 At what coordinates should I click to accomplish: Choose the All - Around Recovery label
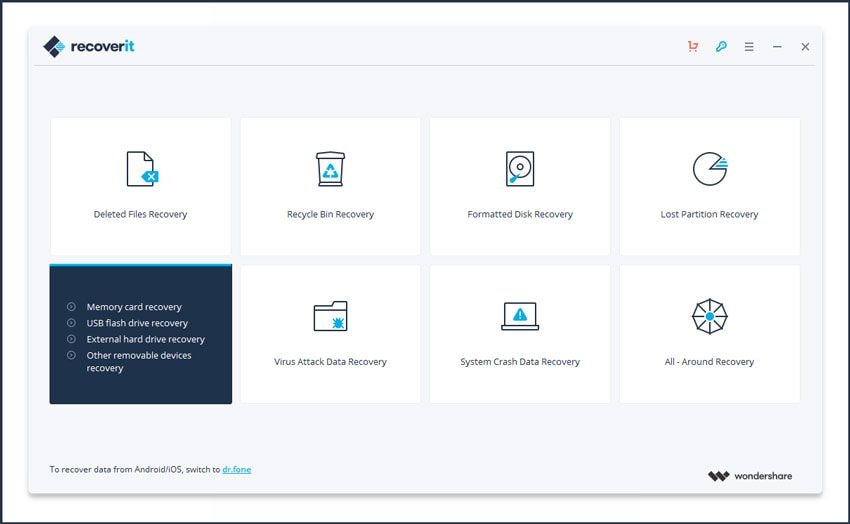point(709,361)
